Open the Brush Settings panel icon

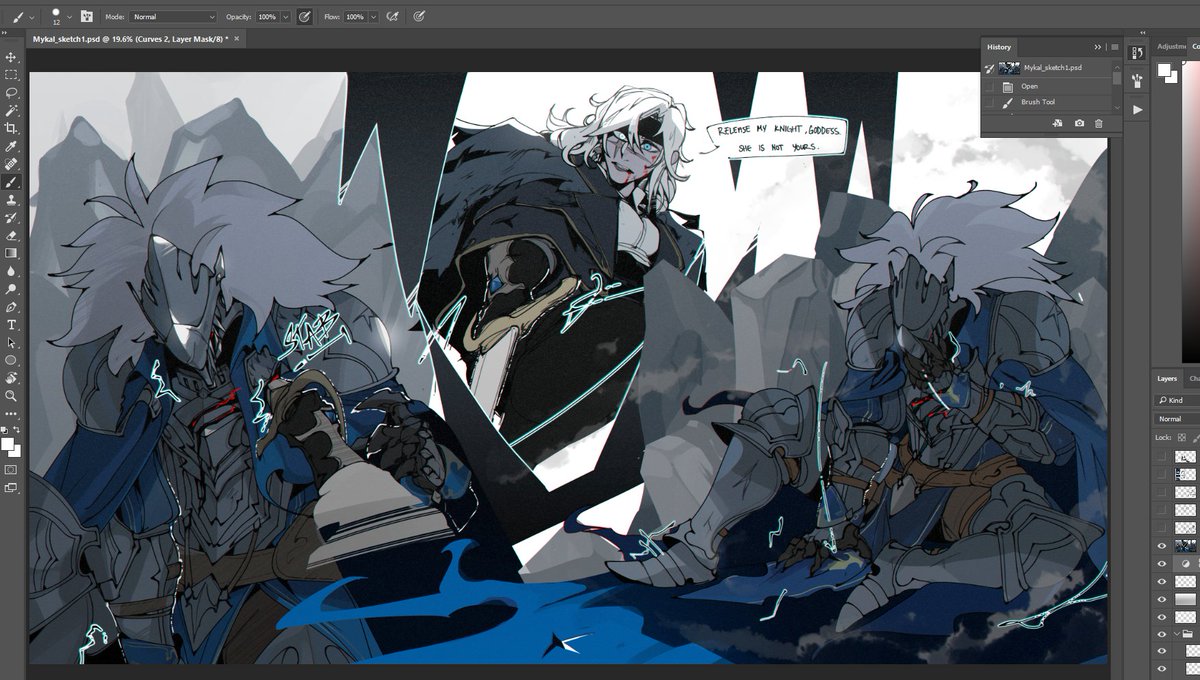click(1137, 79)
